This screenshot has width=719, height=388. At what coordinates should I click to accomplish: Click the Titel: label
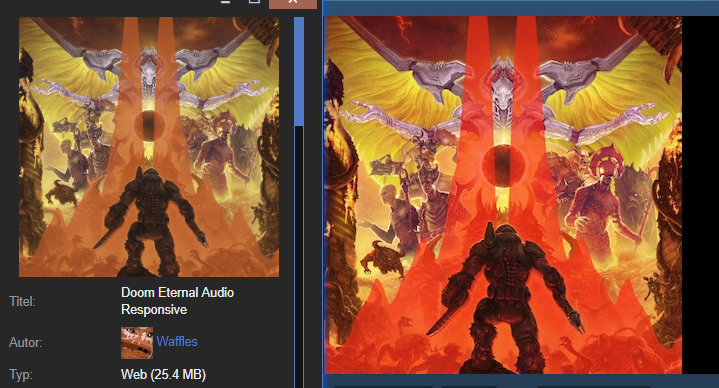click(x=22, y=301)
